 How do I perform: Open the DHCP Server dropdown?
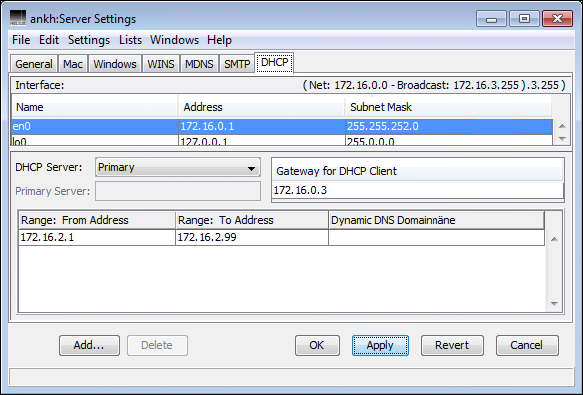(x=178, y=167)
